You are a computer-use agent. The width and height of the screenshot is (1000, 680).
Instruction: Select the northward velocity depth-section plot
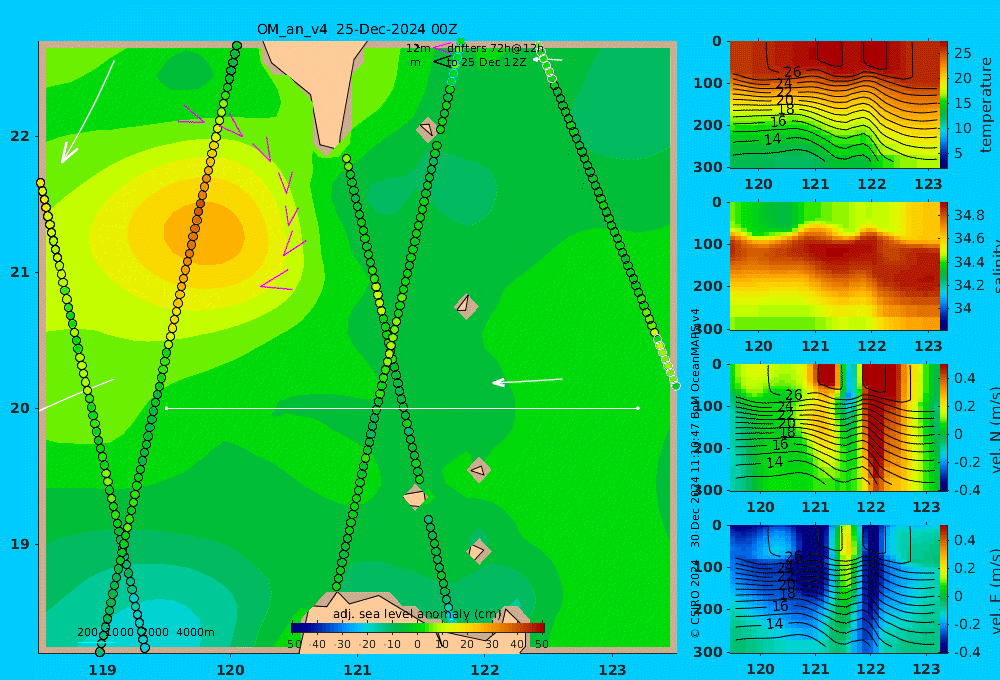coord(835,427)
